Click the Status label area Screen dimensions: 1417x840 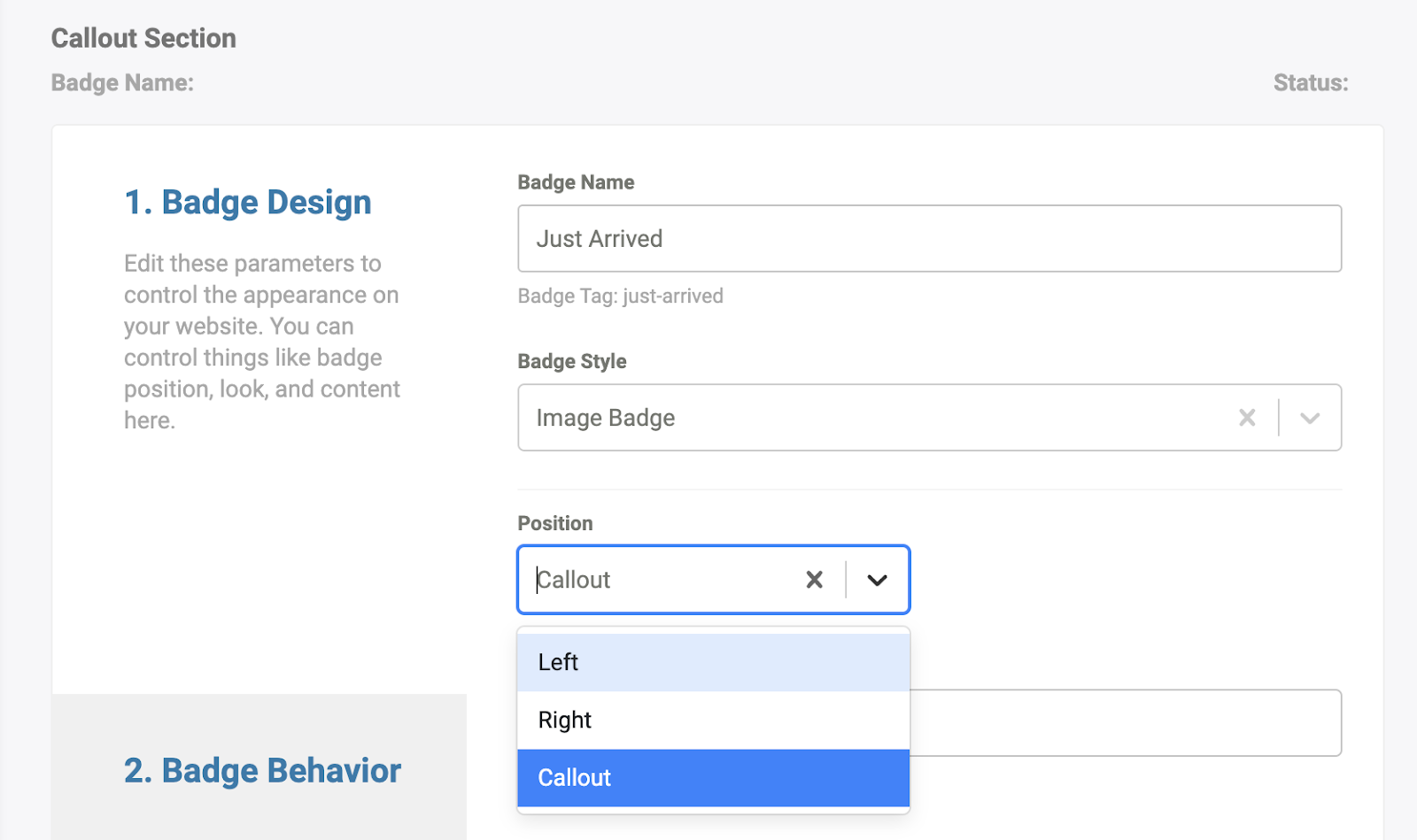pos(1310,82)
